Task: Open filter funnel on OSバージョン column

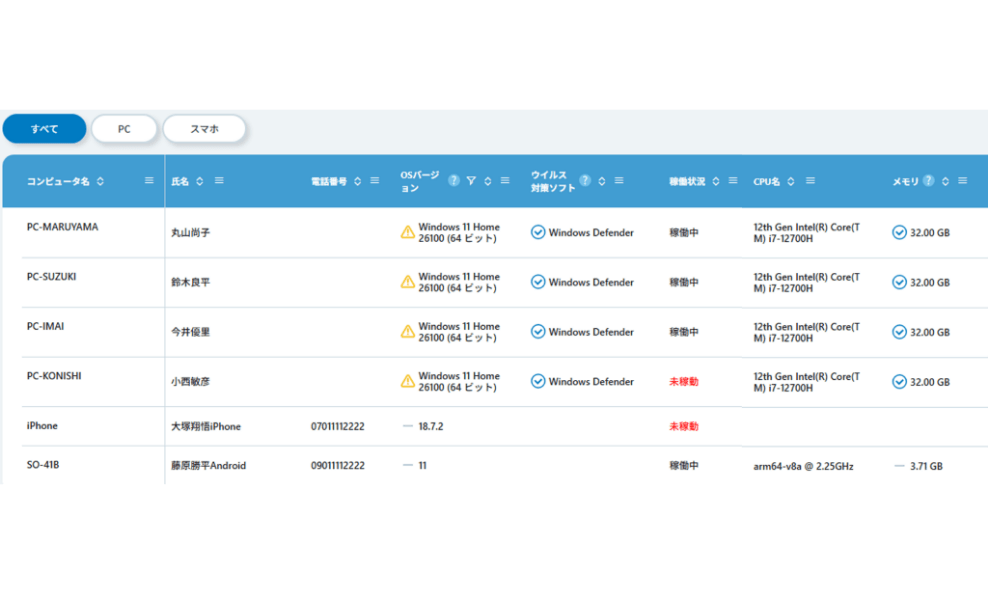Action: pyautogui.click(x=471, y=181)
